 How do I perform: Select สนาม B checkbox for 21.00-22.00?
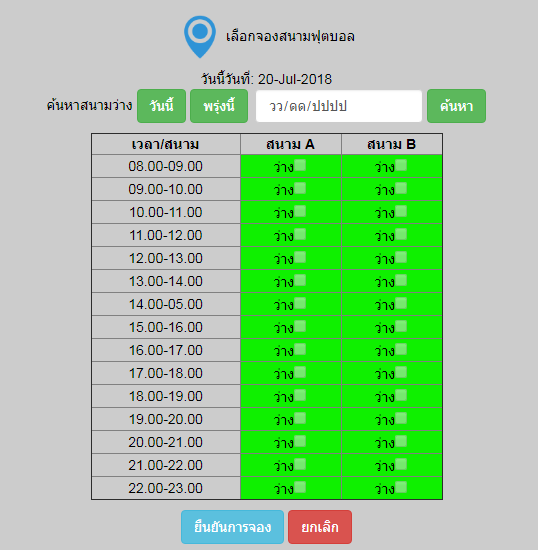tap(401, 464)
